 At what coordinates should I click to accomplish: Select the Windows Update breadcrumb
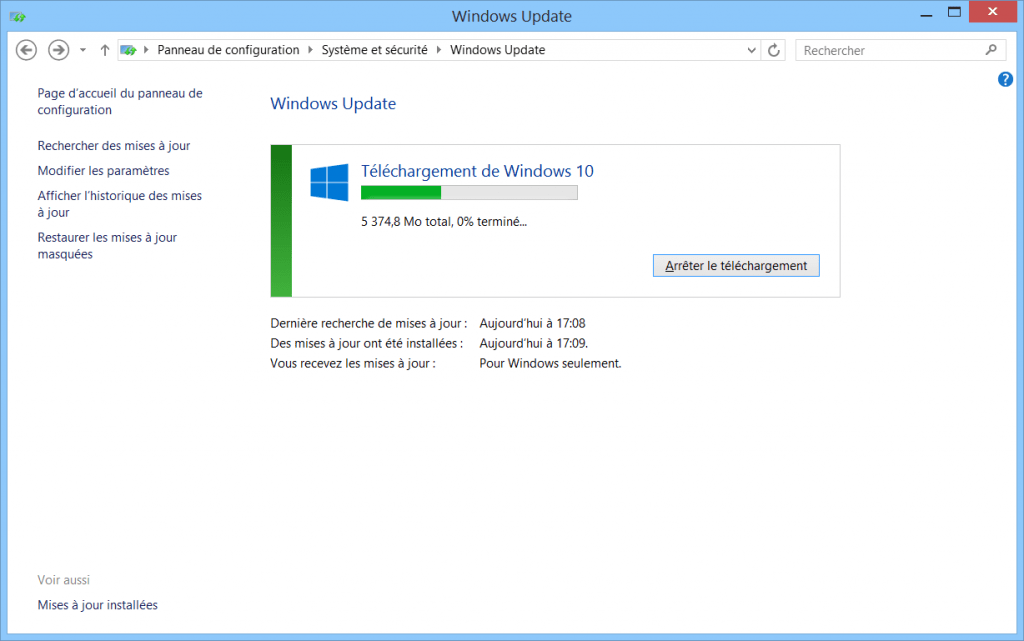coord(498,50)
